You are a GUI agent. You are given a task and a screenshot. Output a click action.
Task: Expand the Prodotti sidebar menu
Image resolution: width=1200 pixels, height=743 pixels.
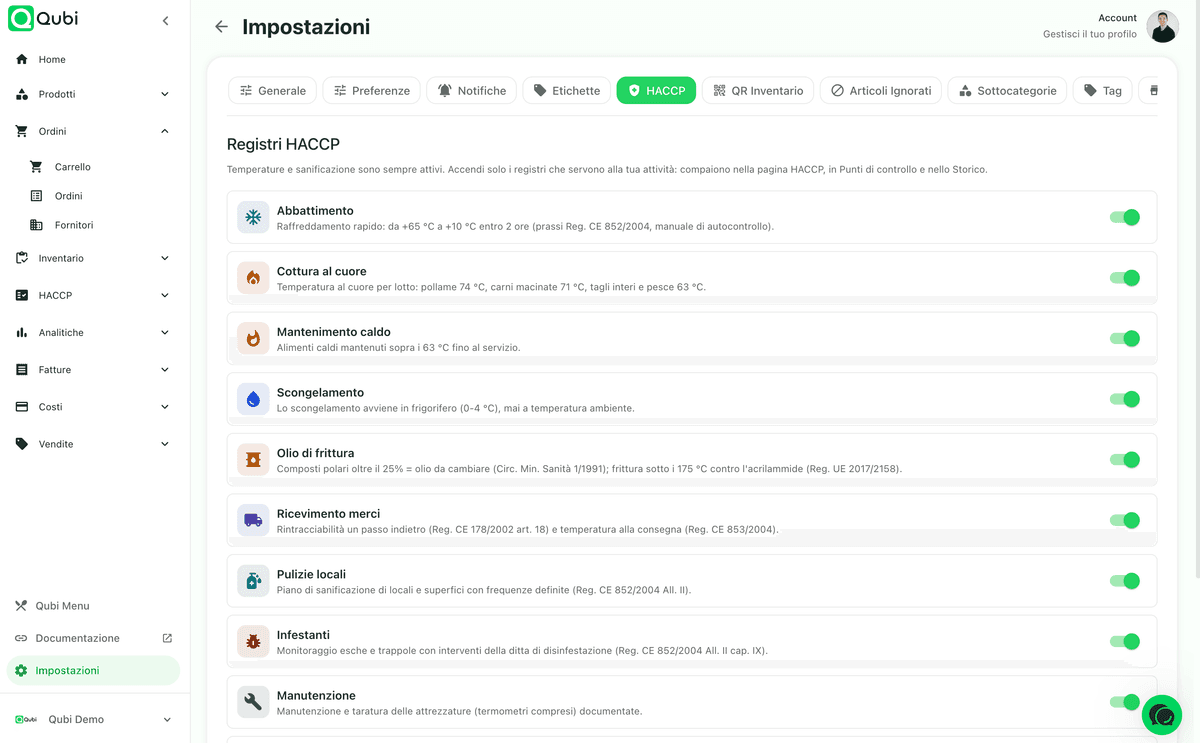95,94
